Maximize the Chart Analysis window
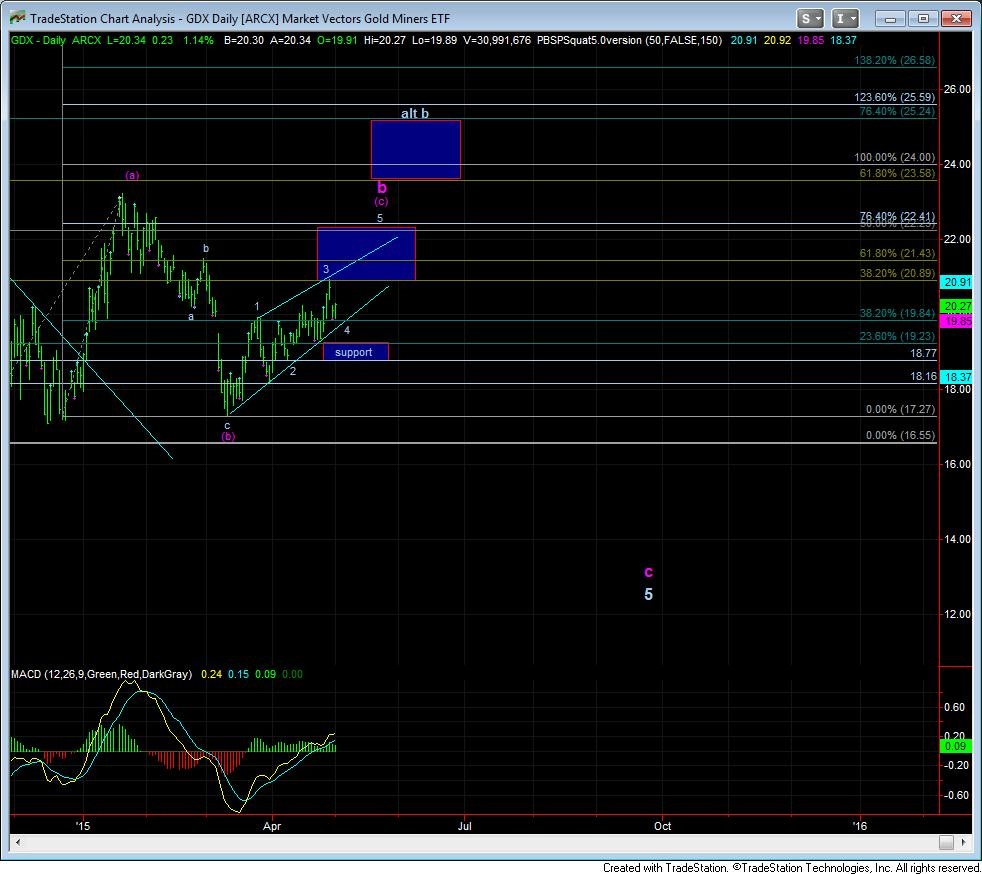Viewport: 982px width, 874px height. click(x=922, y=18)
